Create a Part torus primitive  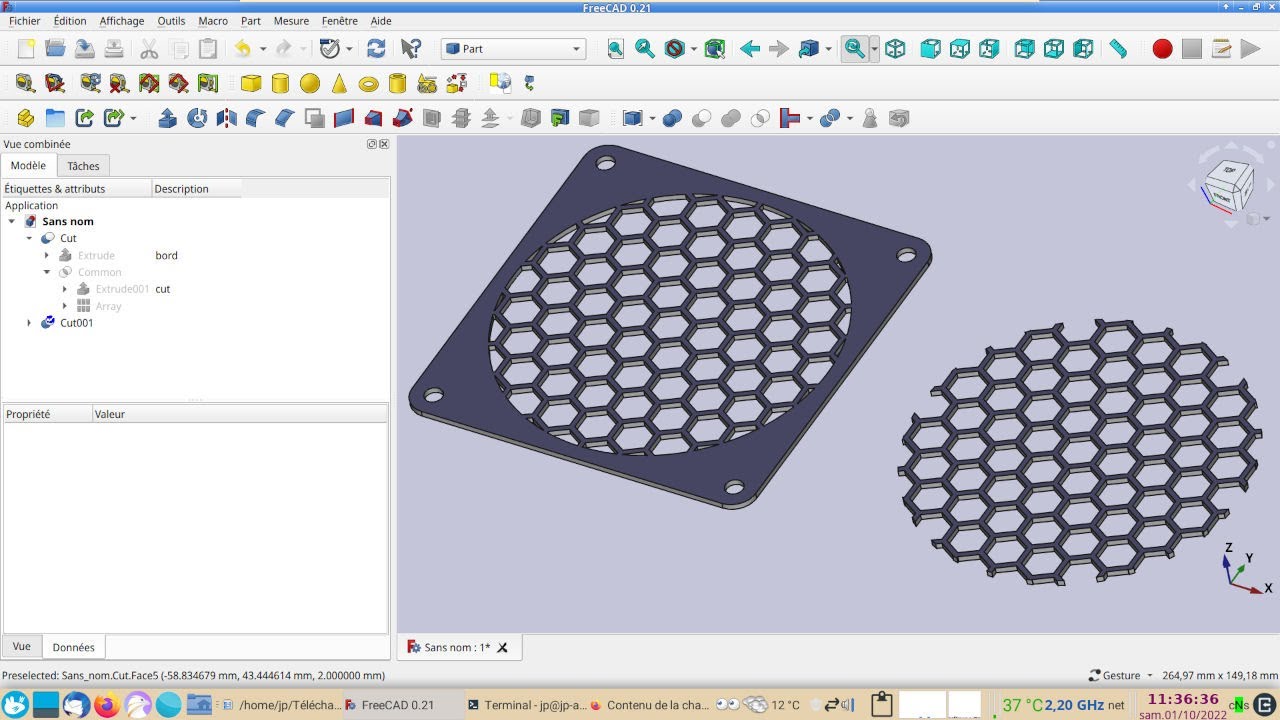click(x=368, y=84)
